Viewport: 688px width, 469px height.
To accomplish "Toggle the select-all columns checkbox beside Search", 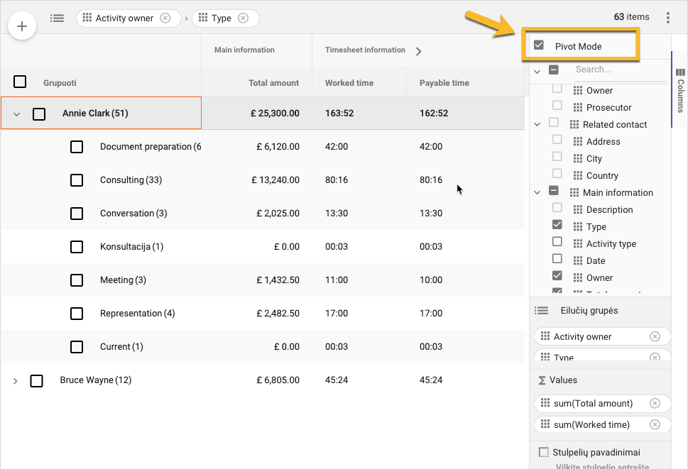I will 554,69.
